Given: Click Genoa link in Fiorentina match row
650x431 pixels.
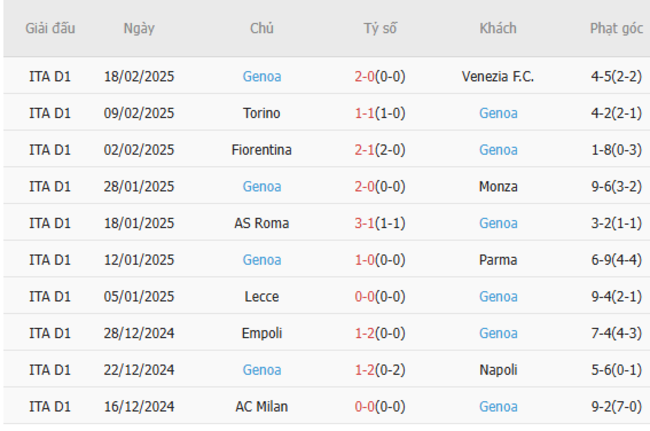Looking at the screenshot, I should point(498,150).
